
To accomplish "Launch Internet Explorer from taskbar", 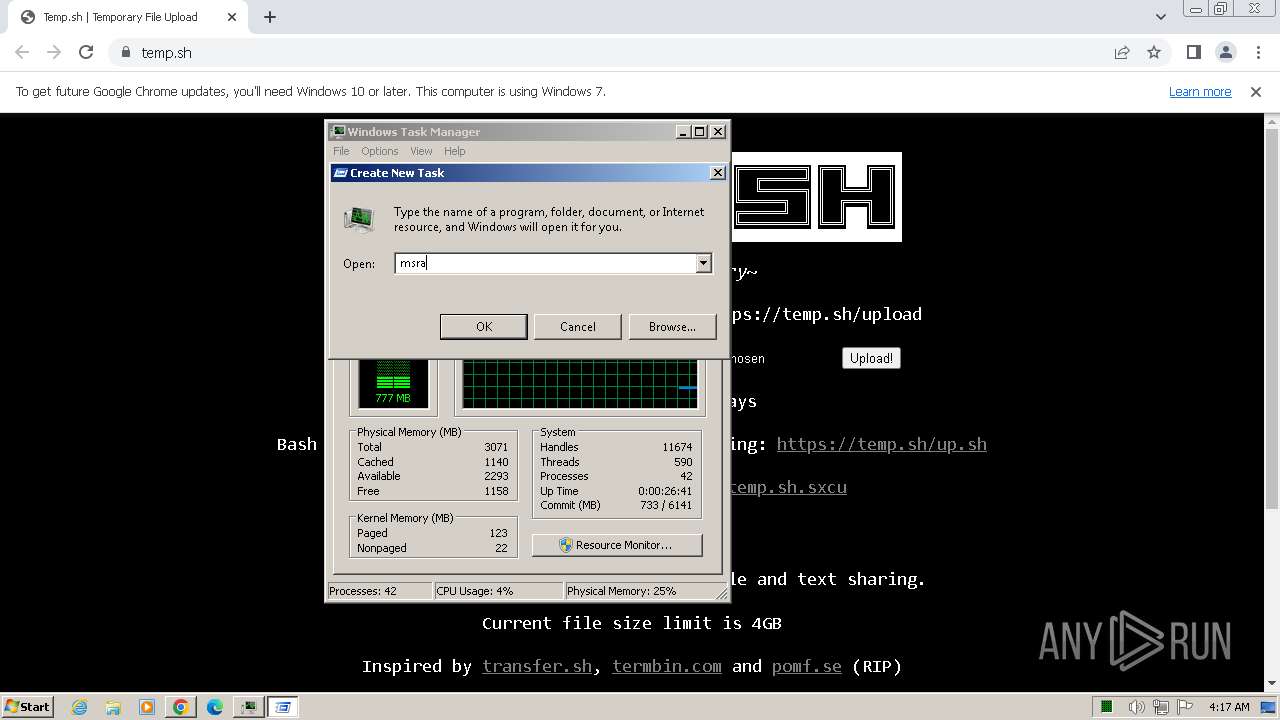I will coord(79,707).
